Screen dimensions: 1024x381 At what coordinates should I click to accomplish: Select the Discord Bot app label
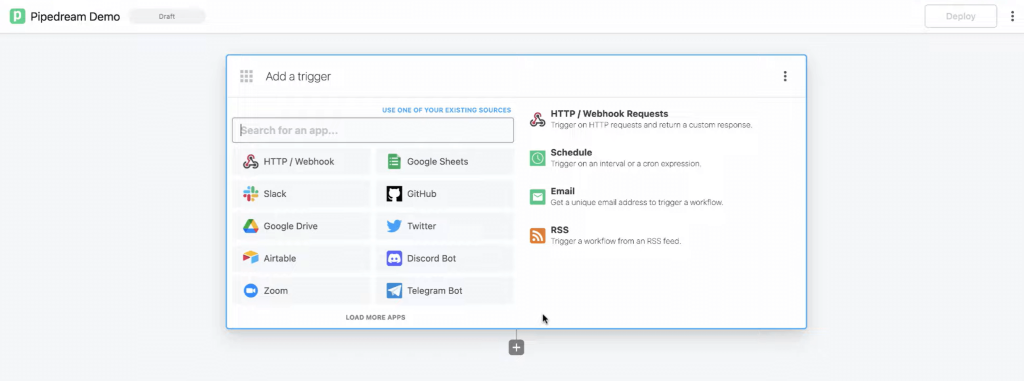432,258
